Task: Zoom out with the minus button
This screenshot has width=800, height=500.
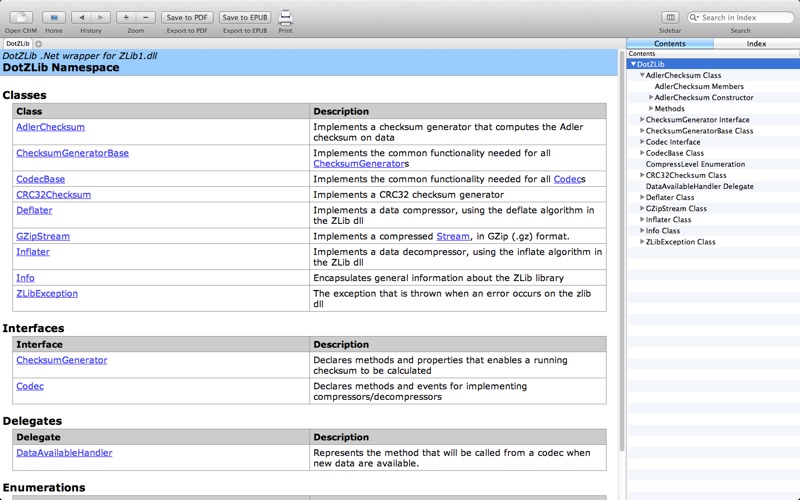Action: pyautogui.click(x=145, y=17)
